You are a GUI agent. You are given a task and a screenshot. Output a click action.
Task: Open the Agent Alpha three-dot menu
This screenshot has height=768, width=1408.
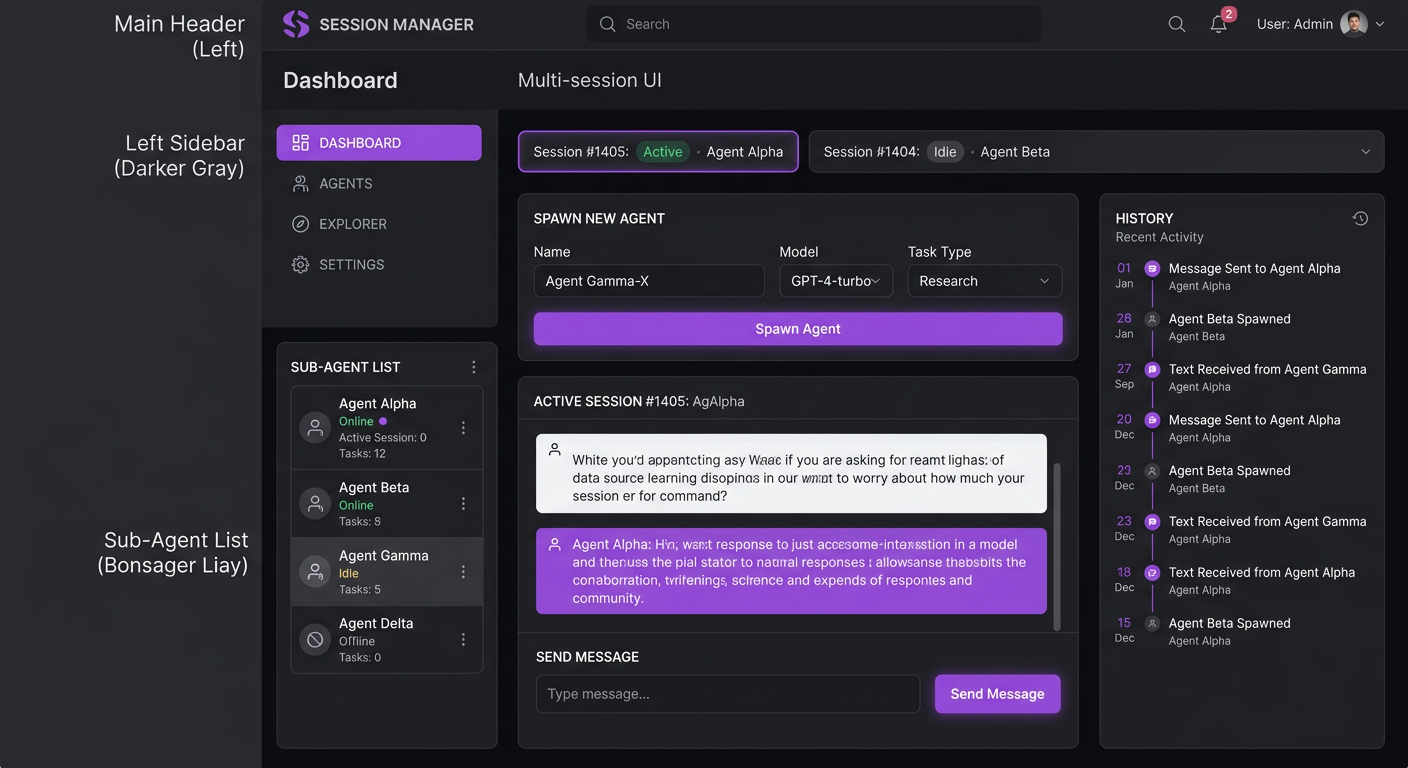(x=463, y=428)
